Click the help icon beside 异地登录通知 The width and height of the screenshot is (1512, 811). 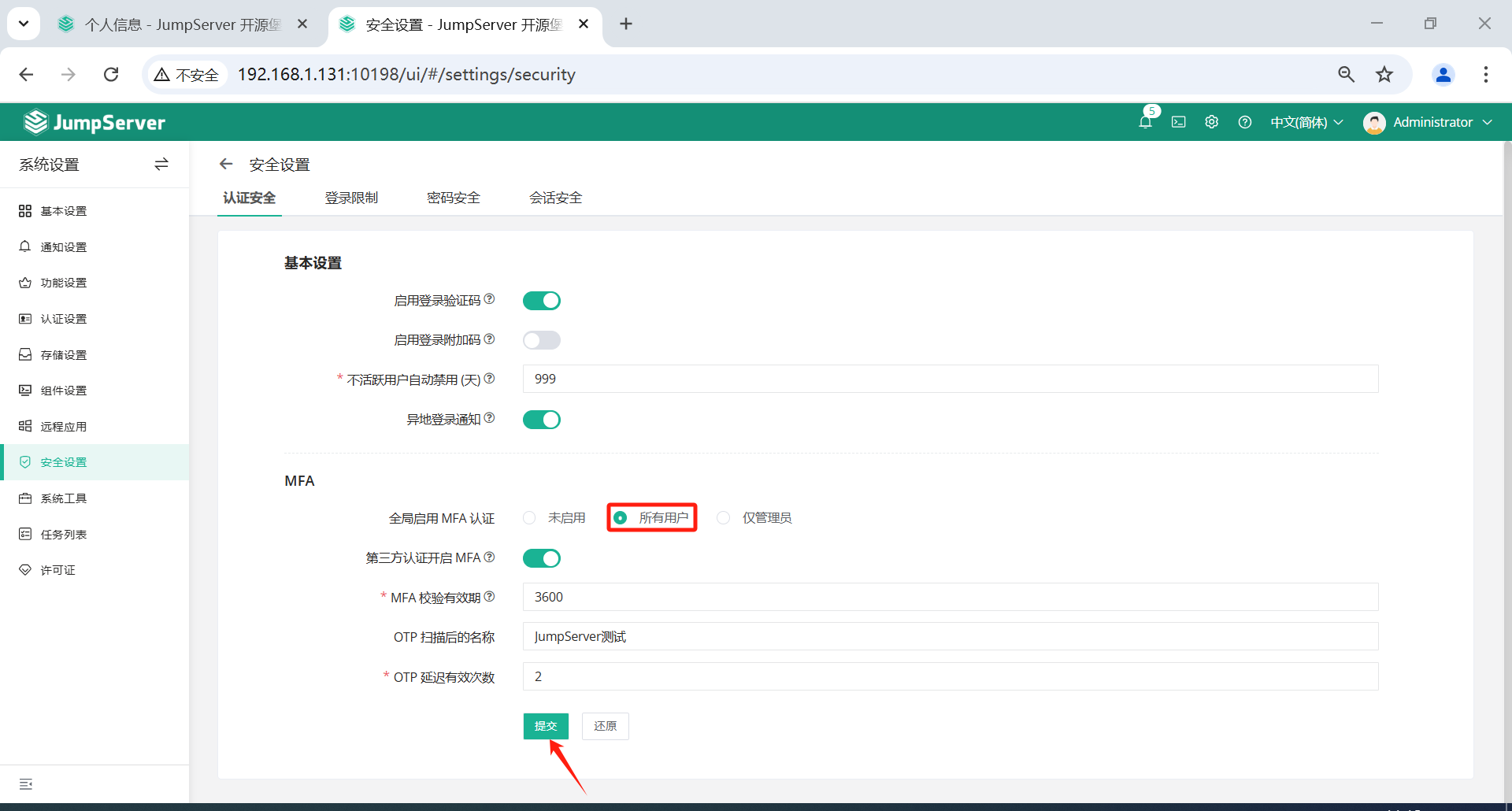pos(489,418)
